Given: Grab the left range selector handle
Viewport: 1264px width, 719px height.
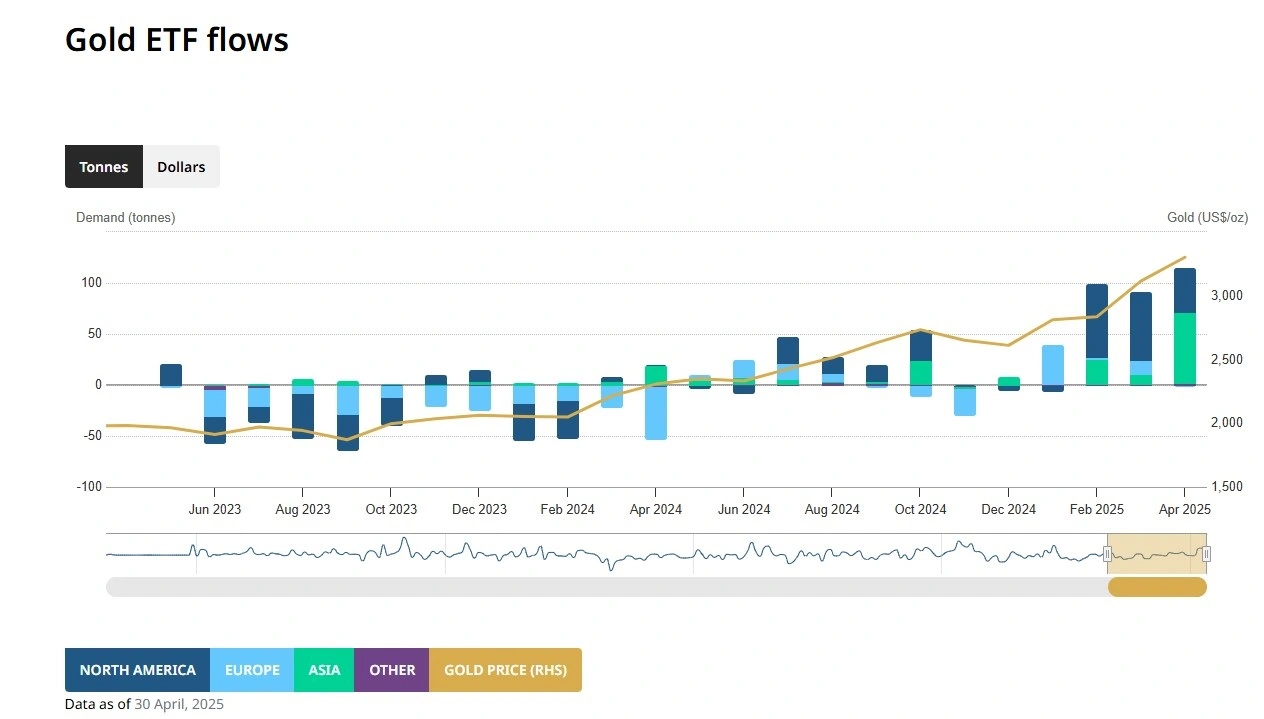Looking at the screenshot, I should pyautogui.click(x=1107, y=554).
